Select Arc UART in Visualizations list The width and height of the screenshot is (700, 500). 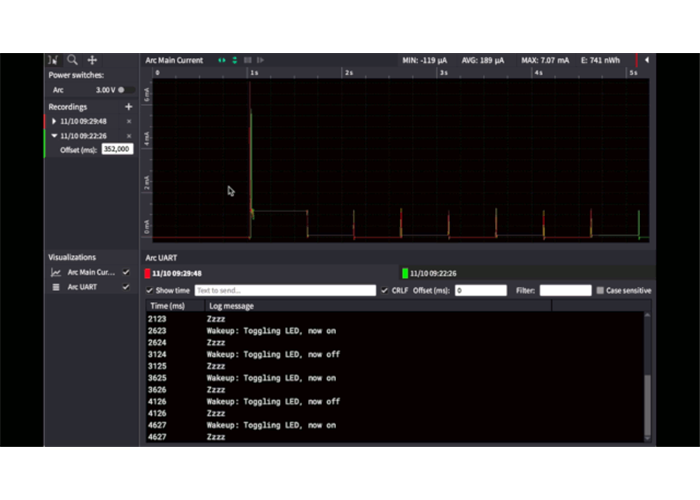(81, 287)
